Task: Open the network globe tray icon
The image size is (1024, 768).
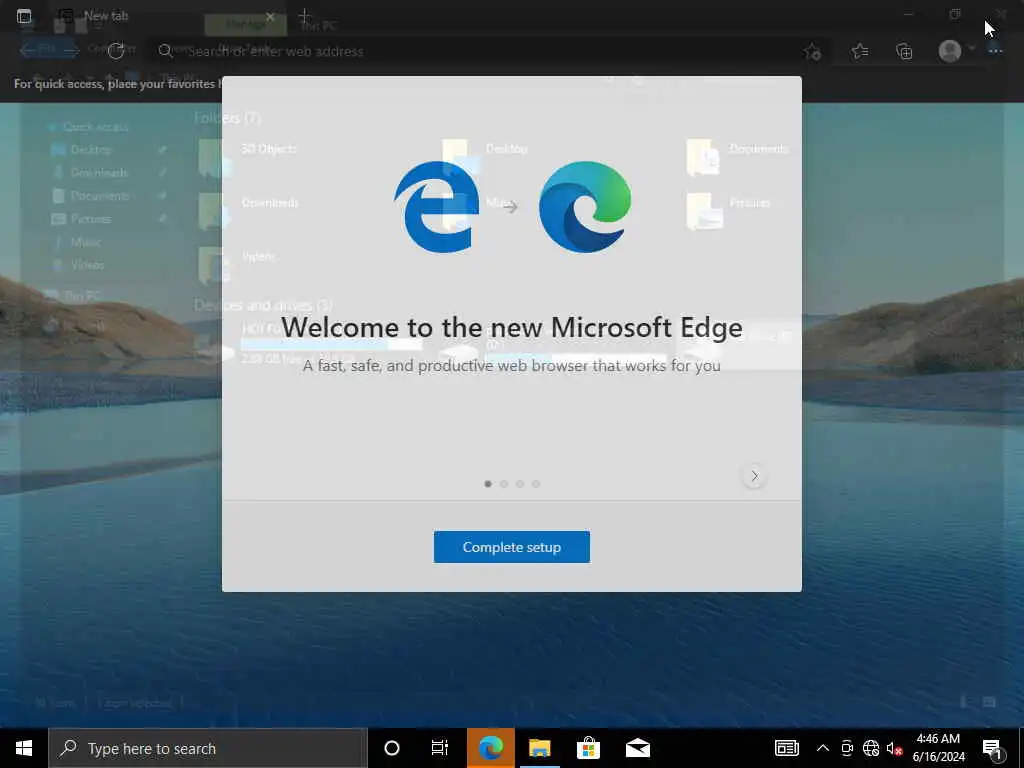Action: [871, 748]
